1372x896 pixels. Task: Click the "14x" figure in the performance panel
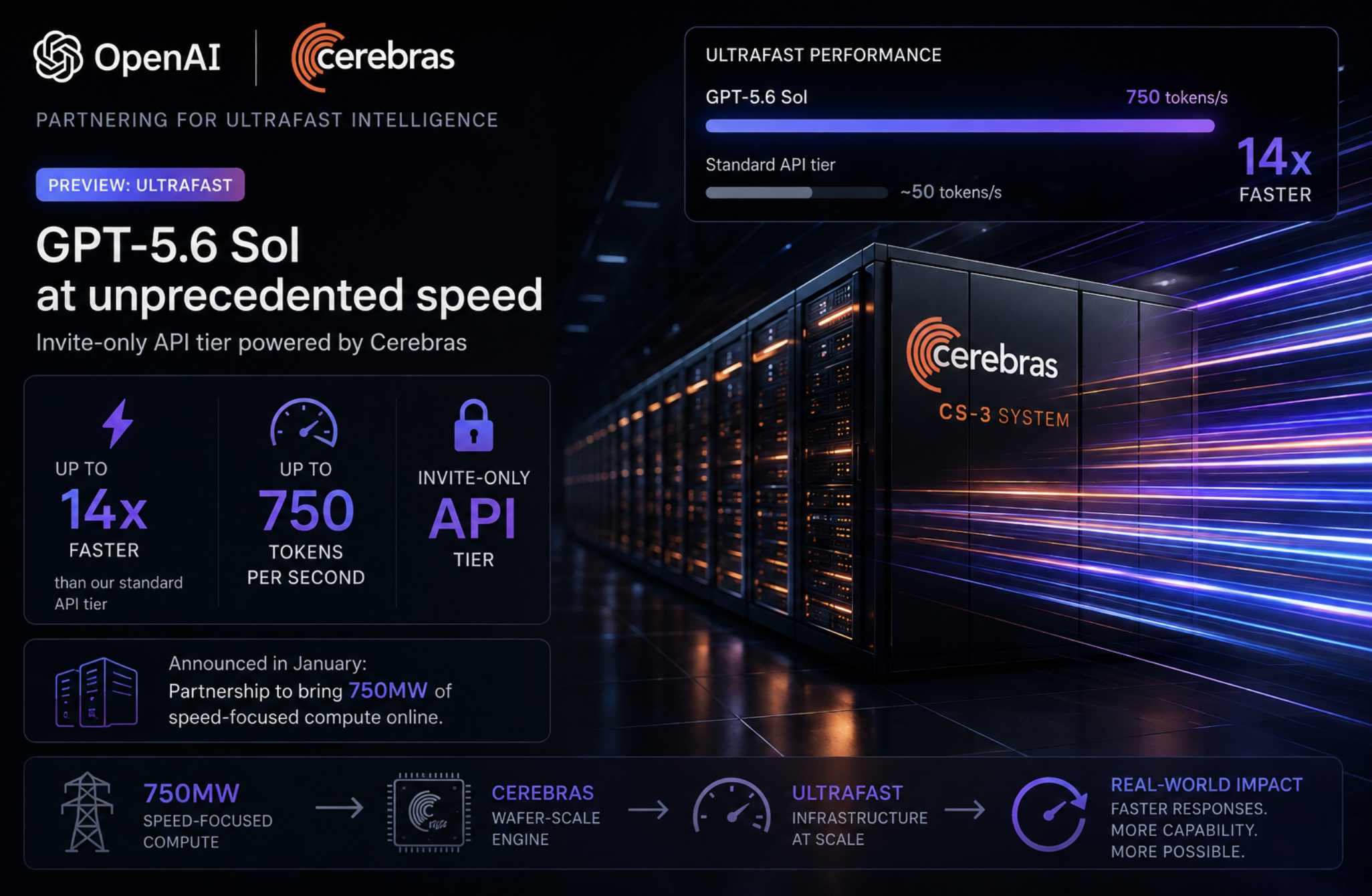1274,158
